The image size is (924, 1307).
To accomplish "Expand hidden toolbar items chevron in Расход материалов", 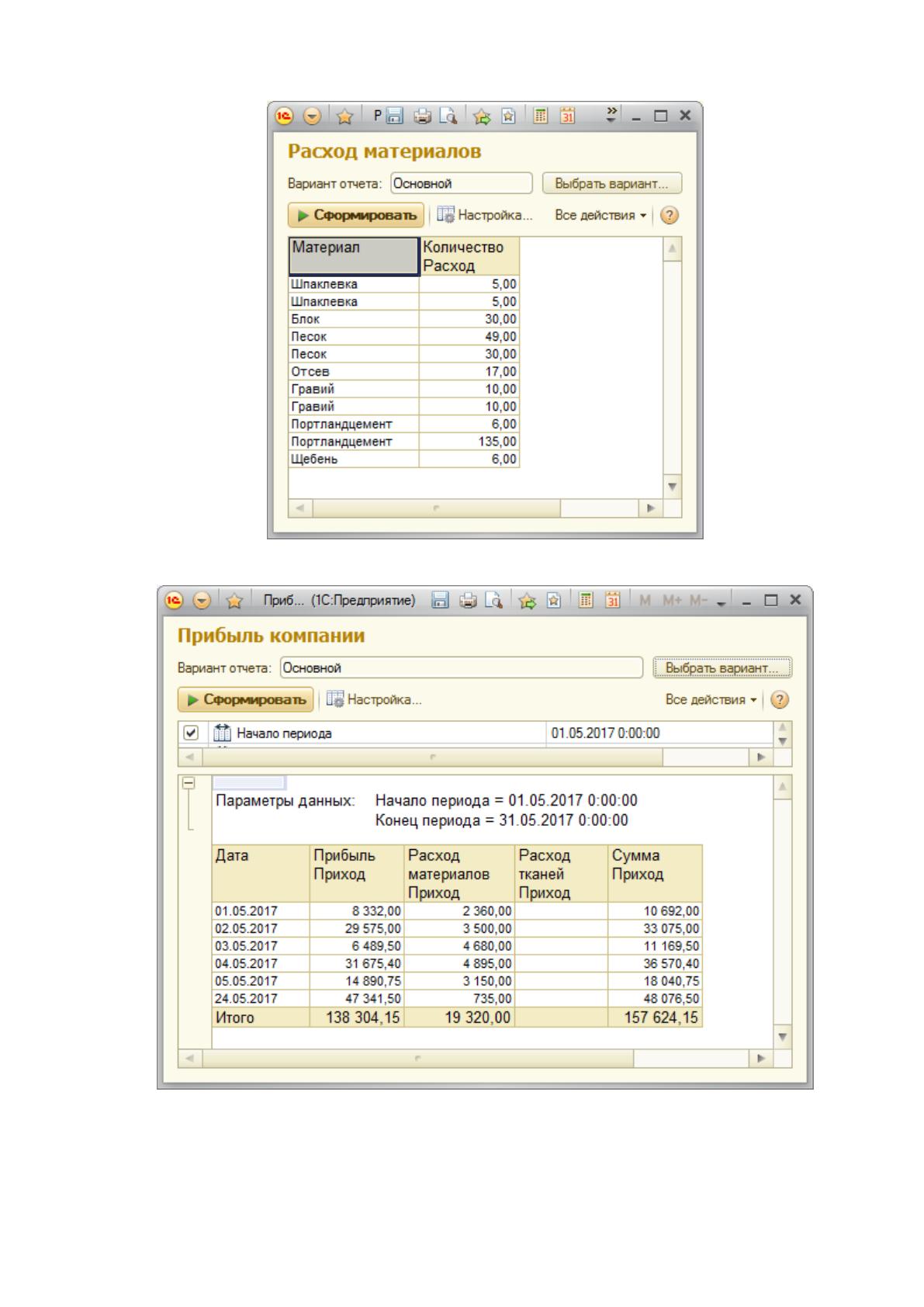I will coord(612,114).
